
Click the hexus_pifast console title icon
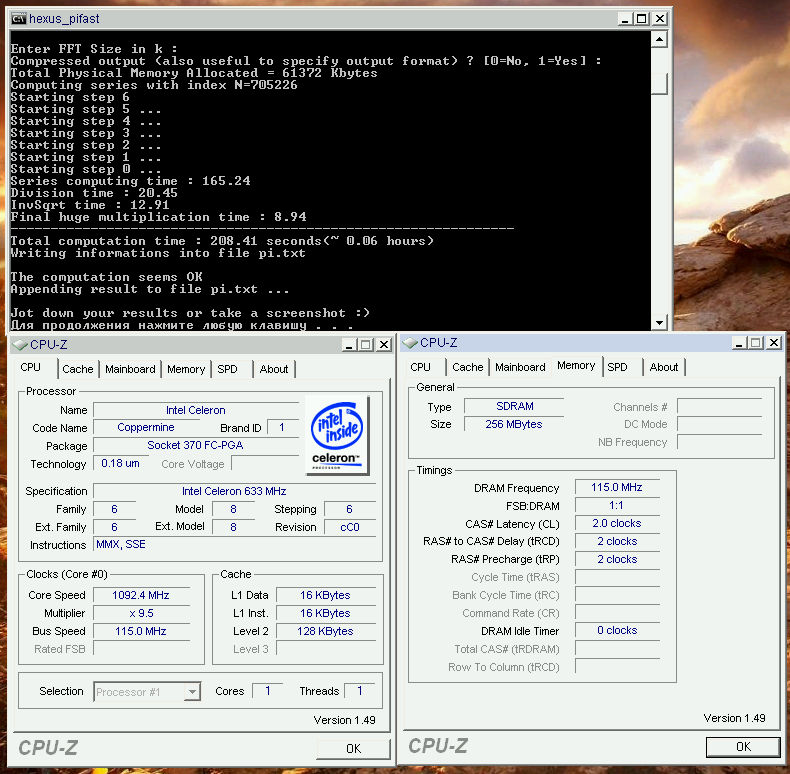click(x=19, y=19)
